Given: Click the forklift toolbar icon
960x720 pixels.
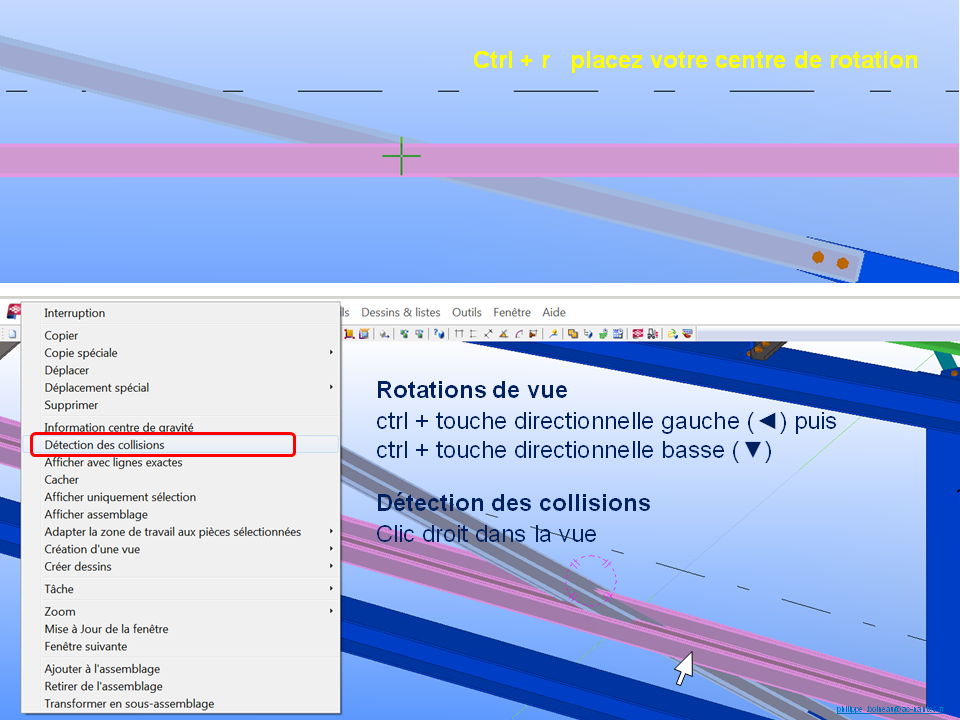Looking at the screenshot, I should [653, 334].
